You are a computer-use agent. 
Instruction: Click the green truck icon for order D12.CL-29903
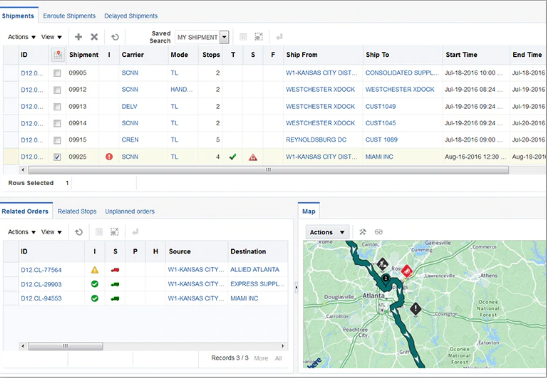click(115, 284)
